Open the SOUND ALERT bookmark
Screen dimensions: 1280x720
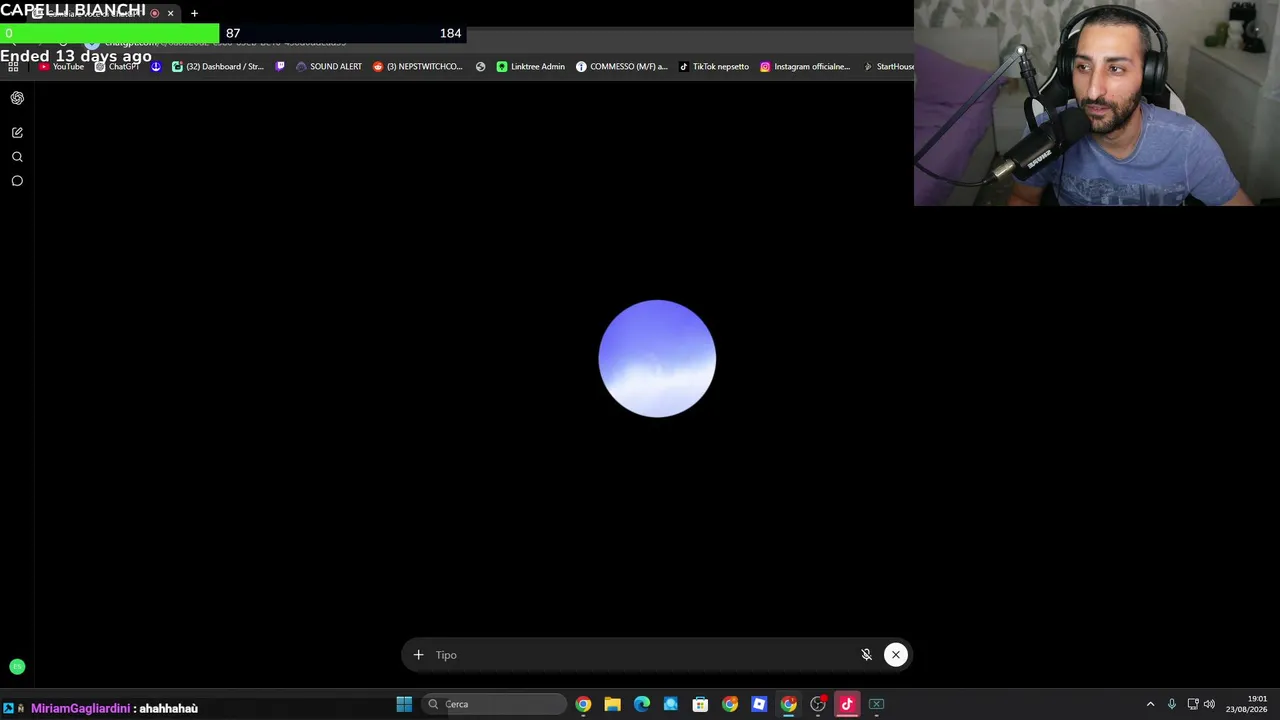click(329, 67)
